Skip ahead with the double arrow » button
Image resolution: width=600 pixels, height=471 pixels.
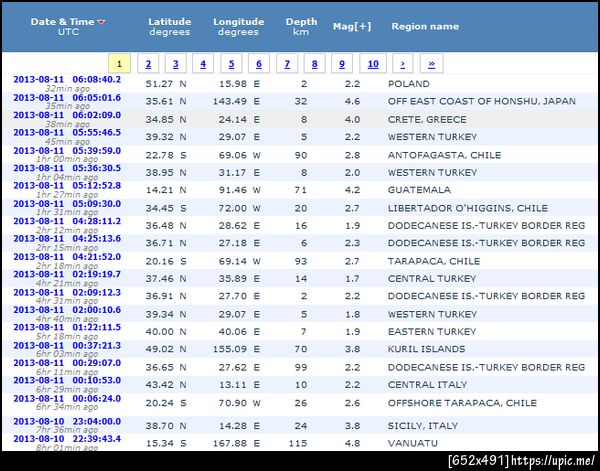click(432, 64)
